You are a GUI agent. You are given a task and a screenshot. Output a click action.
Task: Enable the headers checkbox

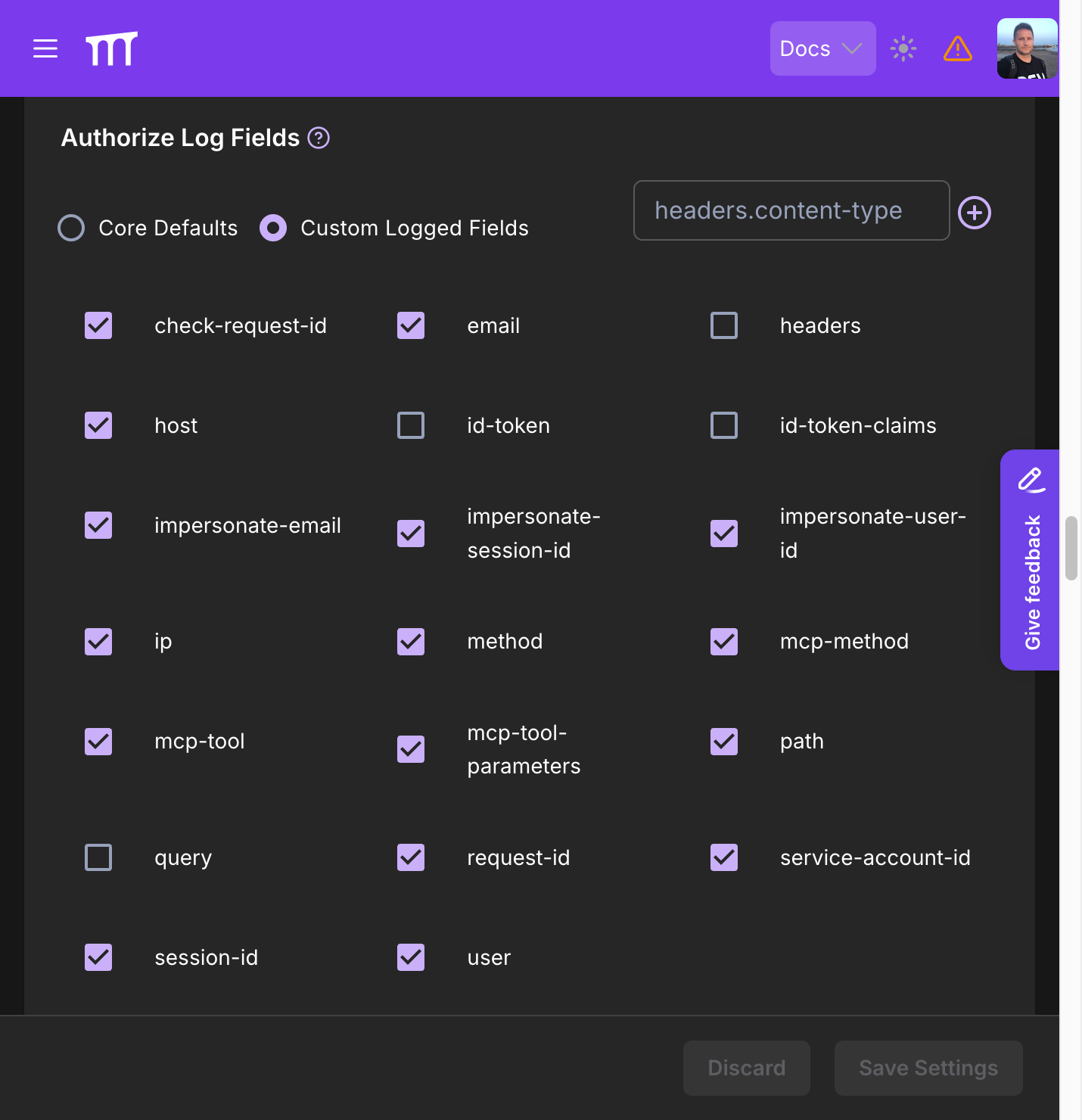coord(724,325)
